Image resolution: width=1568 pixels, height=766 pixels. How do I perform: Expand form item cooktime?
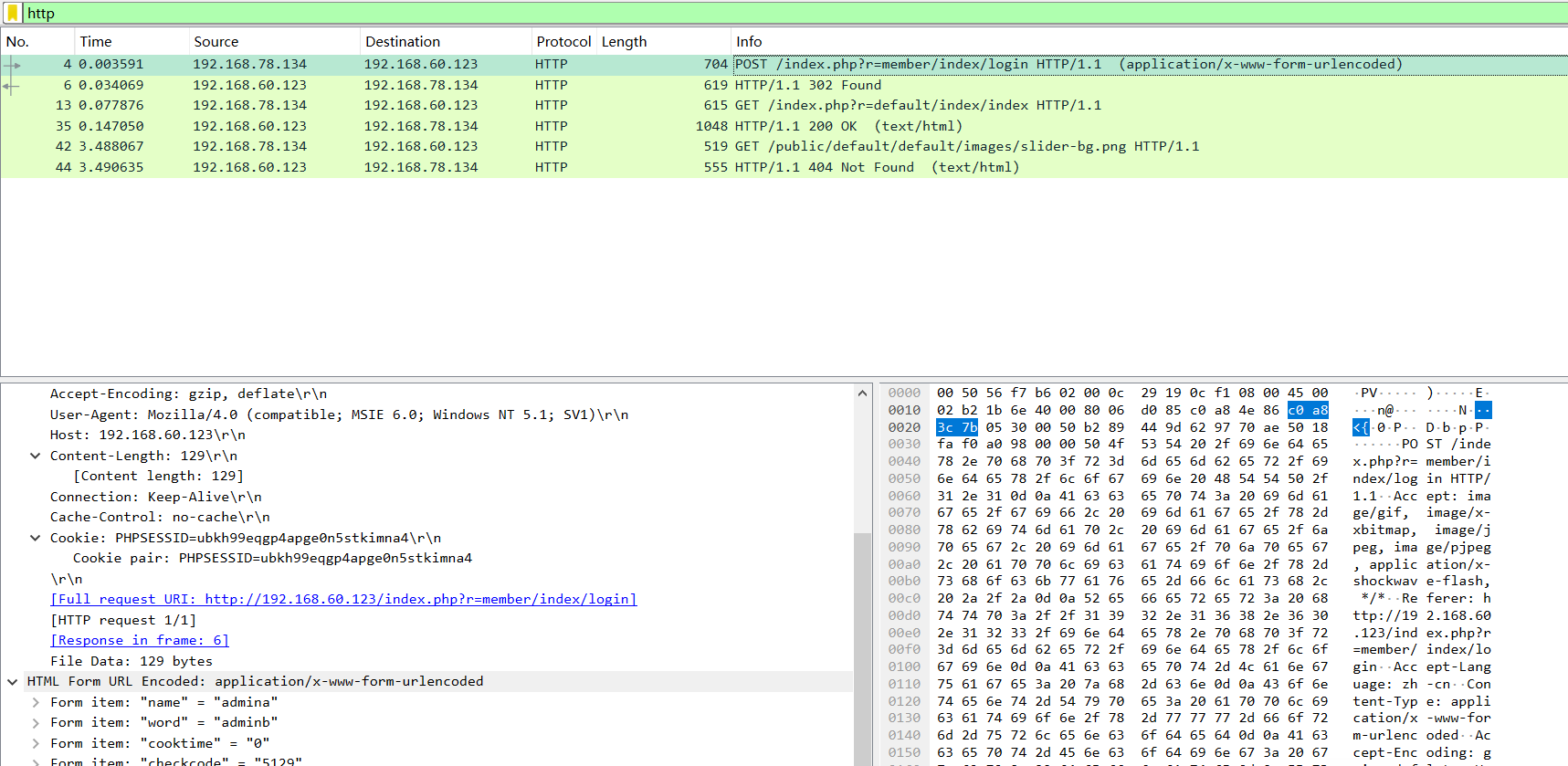click(x=35, y=743)
